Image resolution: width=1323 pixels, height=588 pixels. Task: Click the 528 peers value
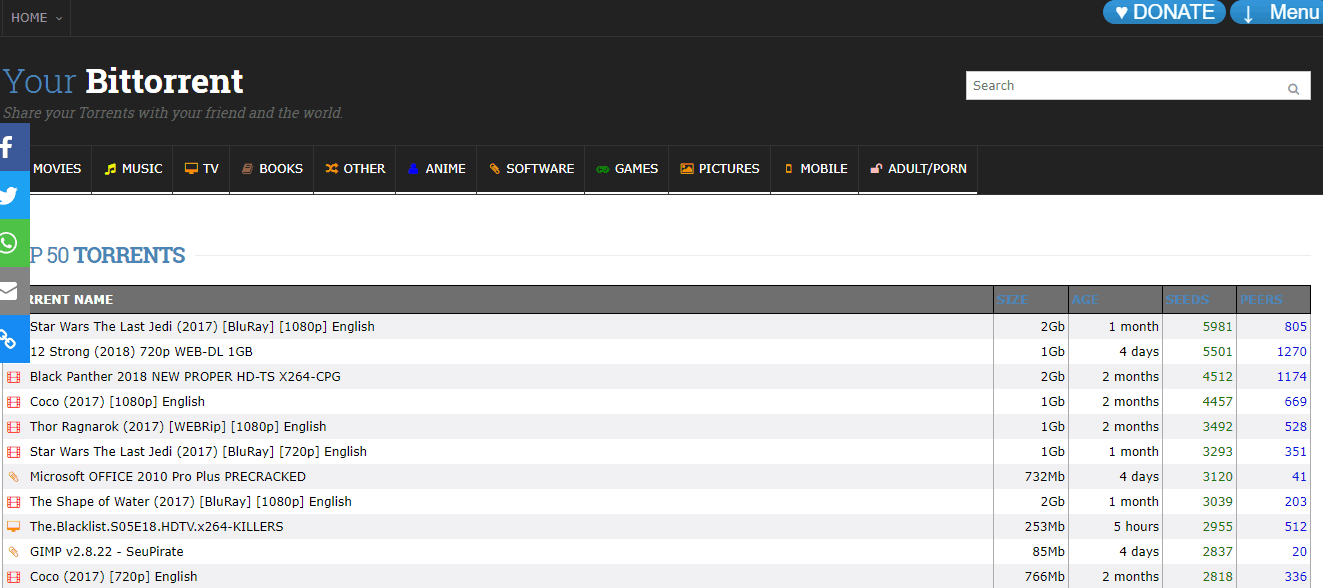click(x=1296, y=427)
